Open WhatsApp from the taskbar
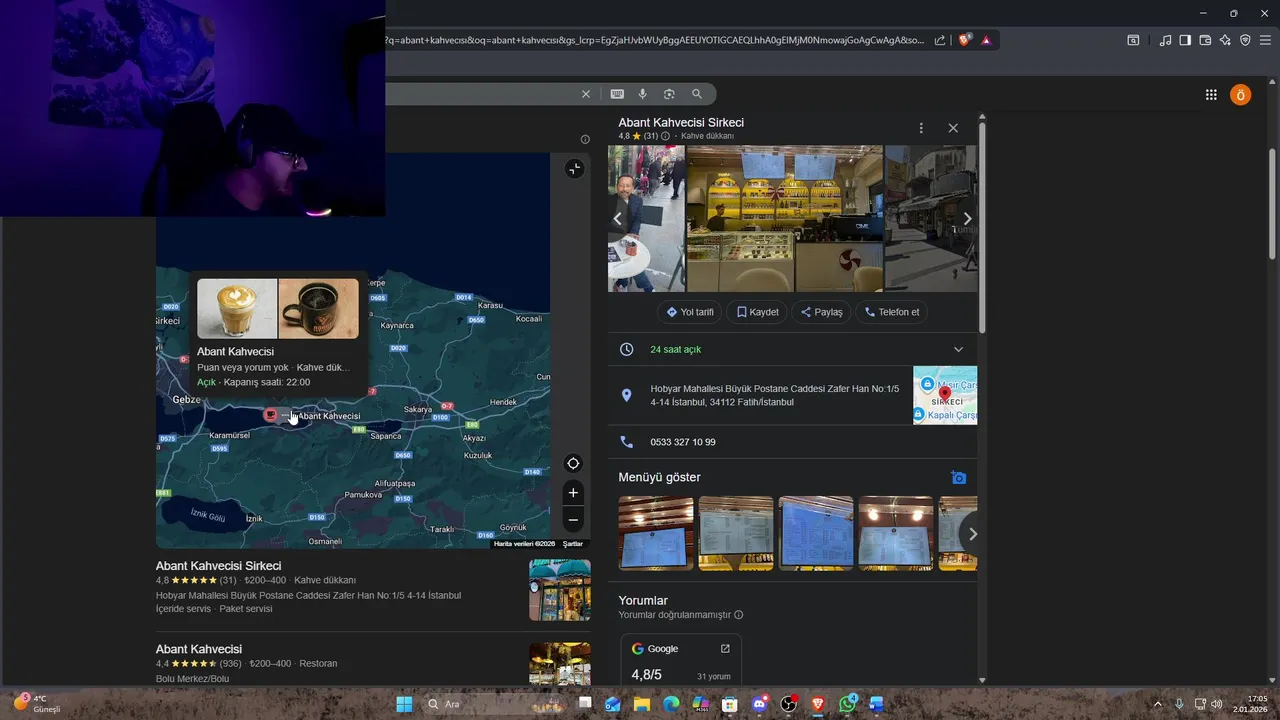1280x720 pixels. click(x=848, y=704)
